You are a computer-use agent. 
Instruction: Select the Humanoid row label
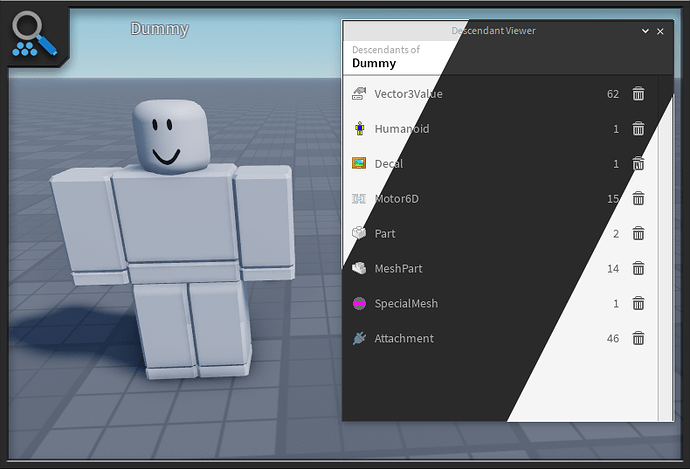[402, 128]
